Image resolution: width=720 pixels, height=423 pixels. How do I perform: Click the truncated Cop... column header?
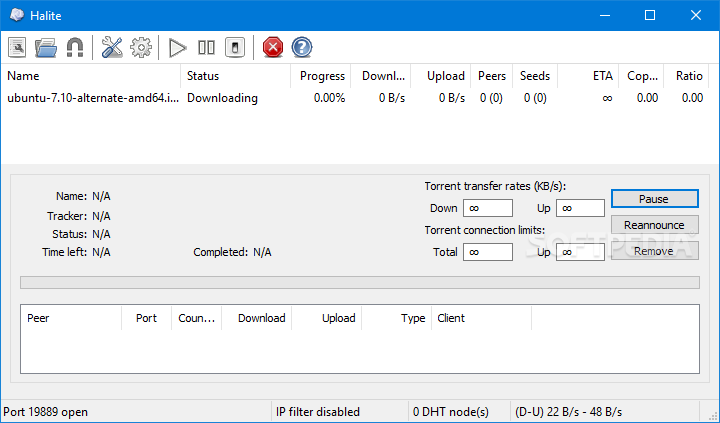point(641,76)
